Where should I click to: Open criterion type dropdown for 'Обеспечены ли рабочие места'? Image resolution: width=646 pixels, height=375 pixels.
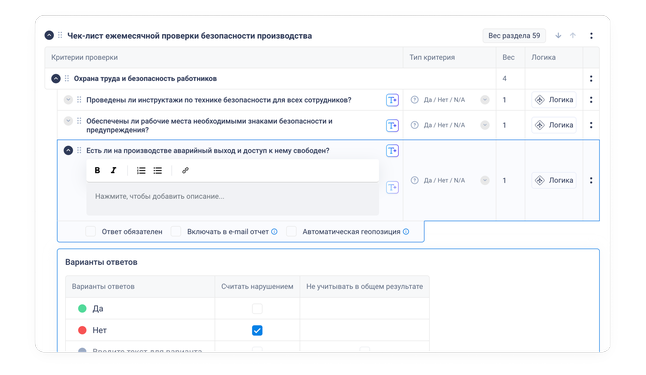coord(485,125)
